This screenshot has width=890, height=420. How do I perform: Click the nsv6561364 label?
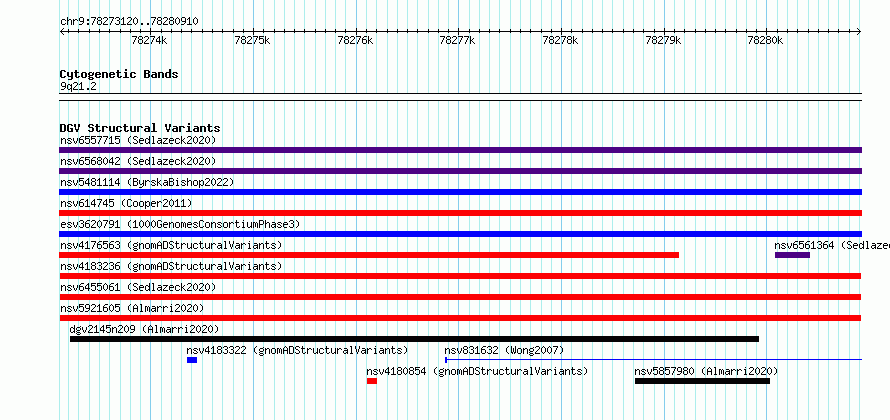pos(804,245)
